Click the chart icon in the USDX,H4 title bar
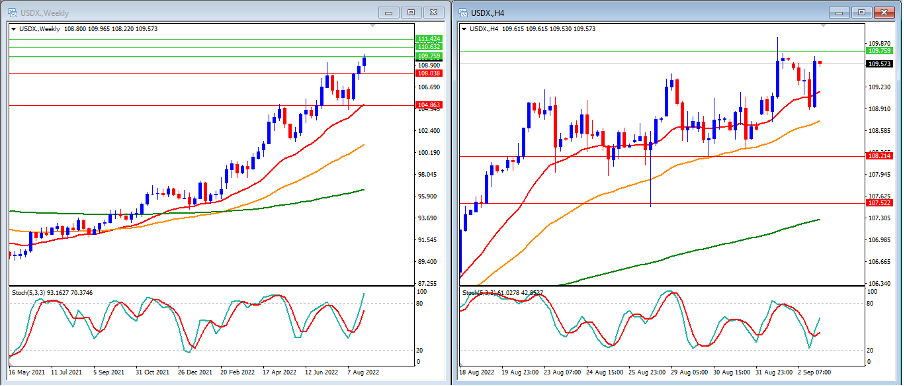This screenshot has height=386, width=904. coord(463,12)
